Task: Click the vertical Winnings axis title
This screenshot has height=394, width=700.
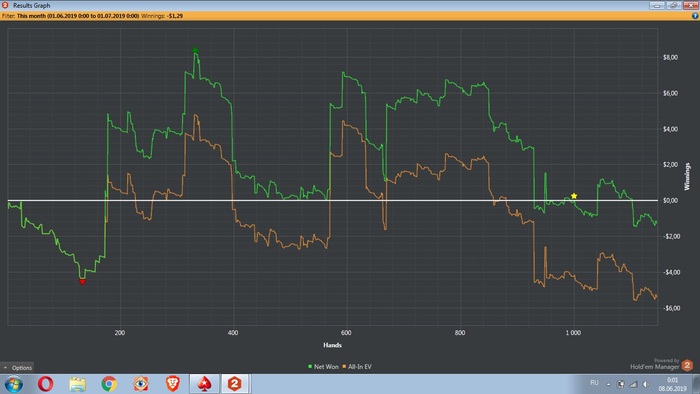Action: 687,177
